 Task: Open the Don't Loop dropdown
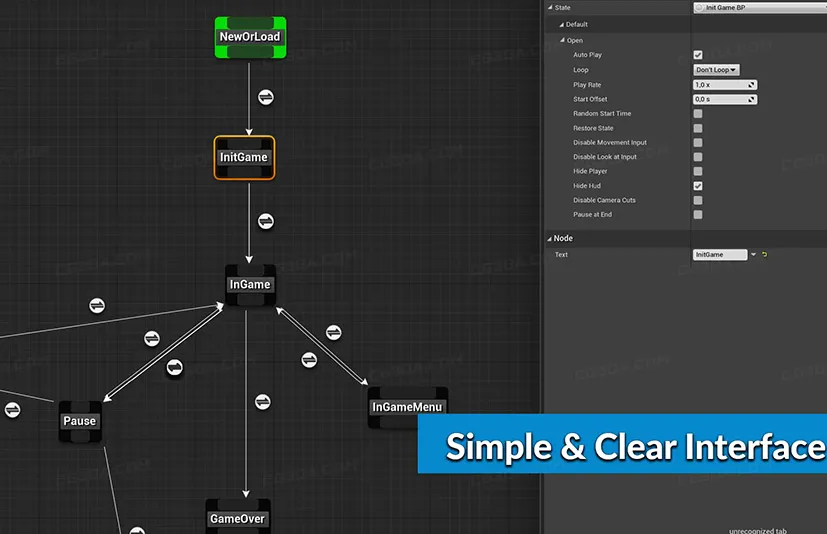click(x=716, y=70)
